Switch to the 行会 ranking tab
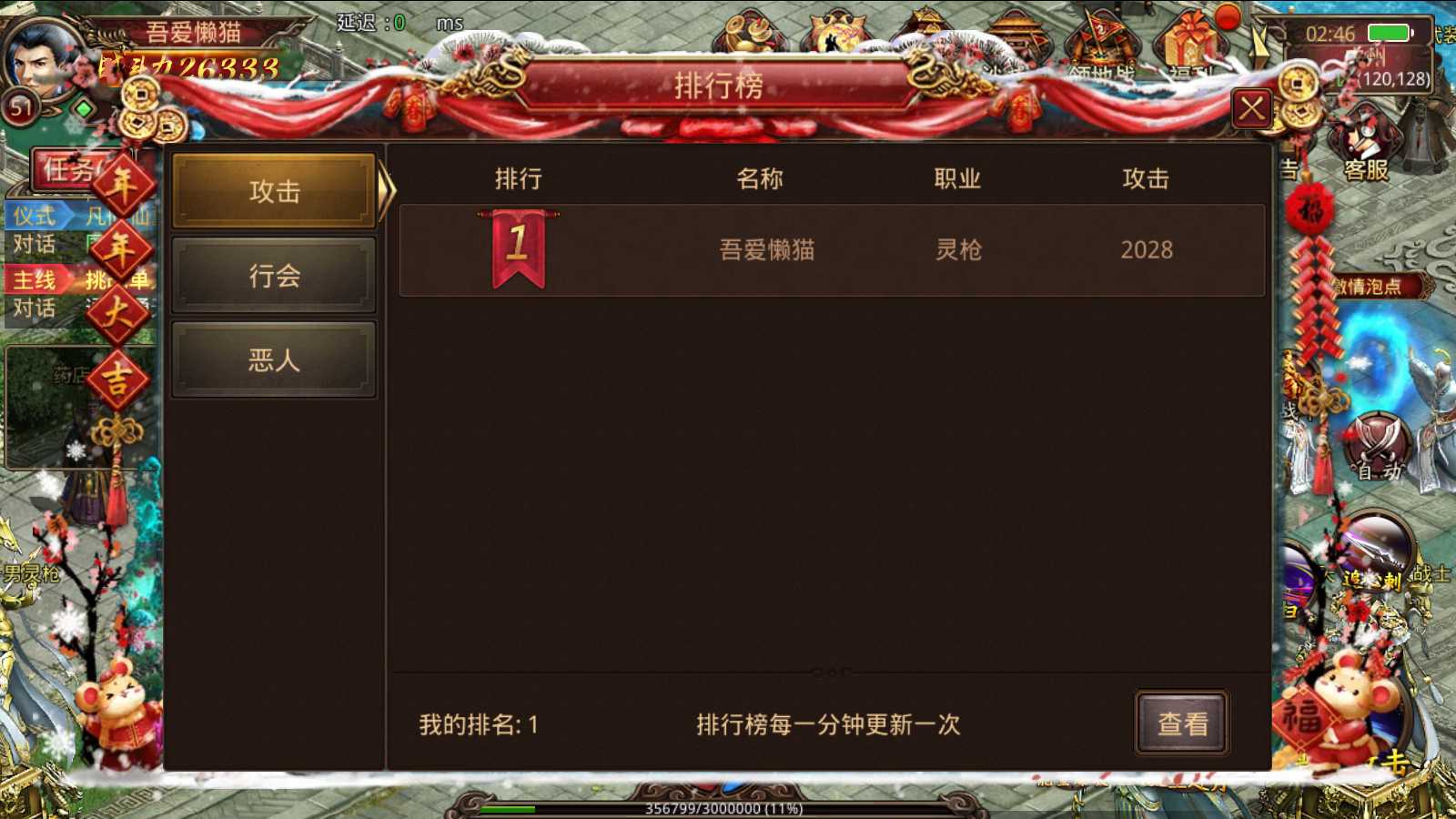This screenshot has height=819, width=1456. pyautogui.click(x=274, y=276)
